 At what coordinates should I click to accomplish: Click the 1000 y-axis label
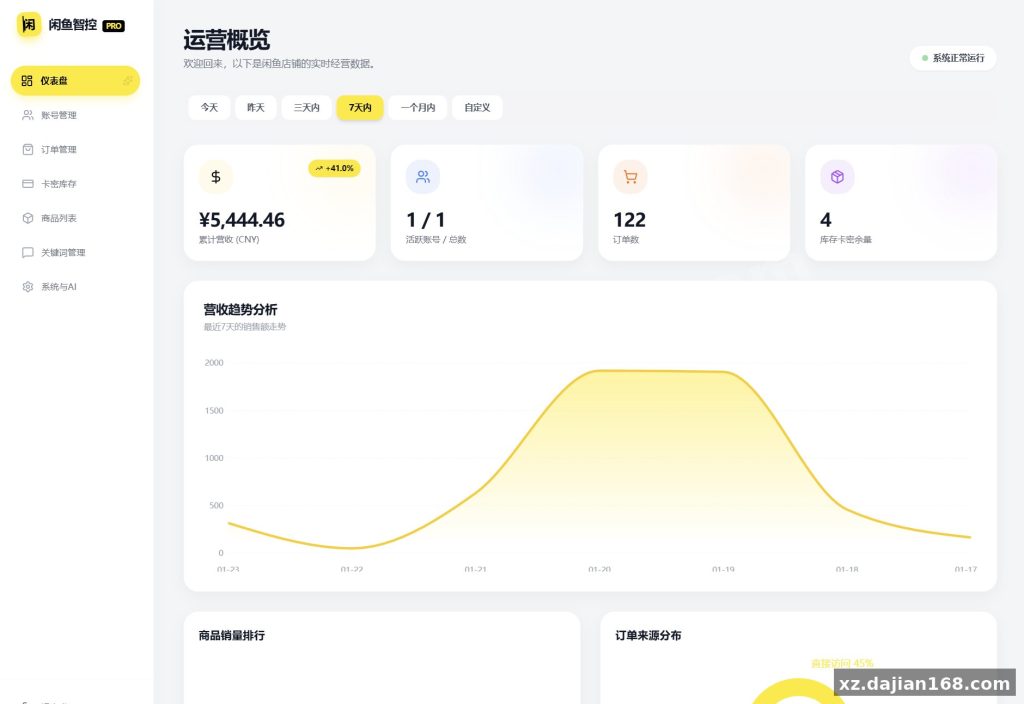point(214,458)
